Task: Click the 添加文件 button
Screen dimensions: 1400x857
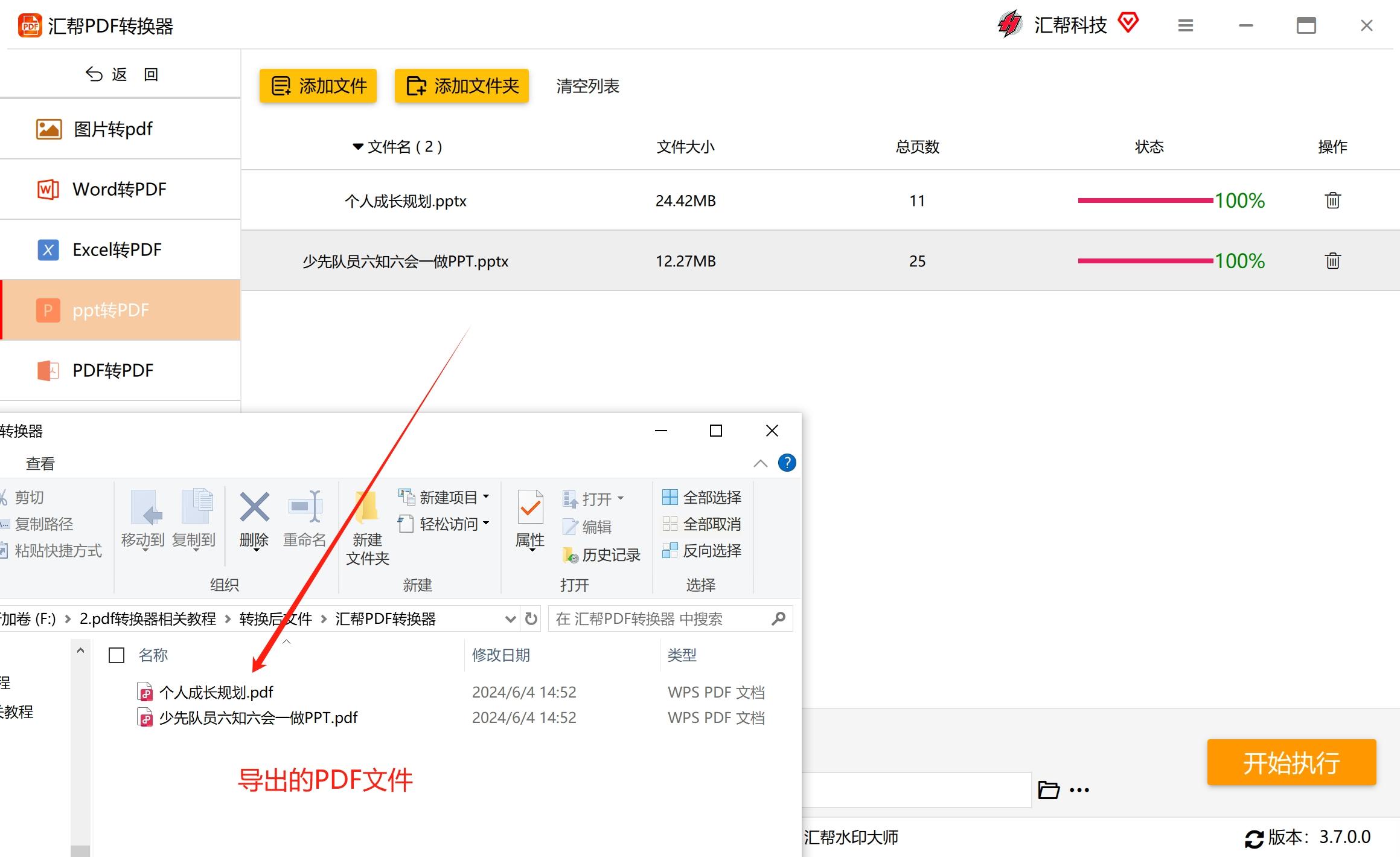Action: [318, 86]
